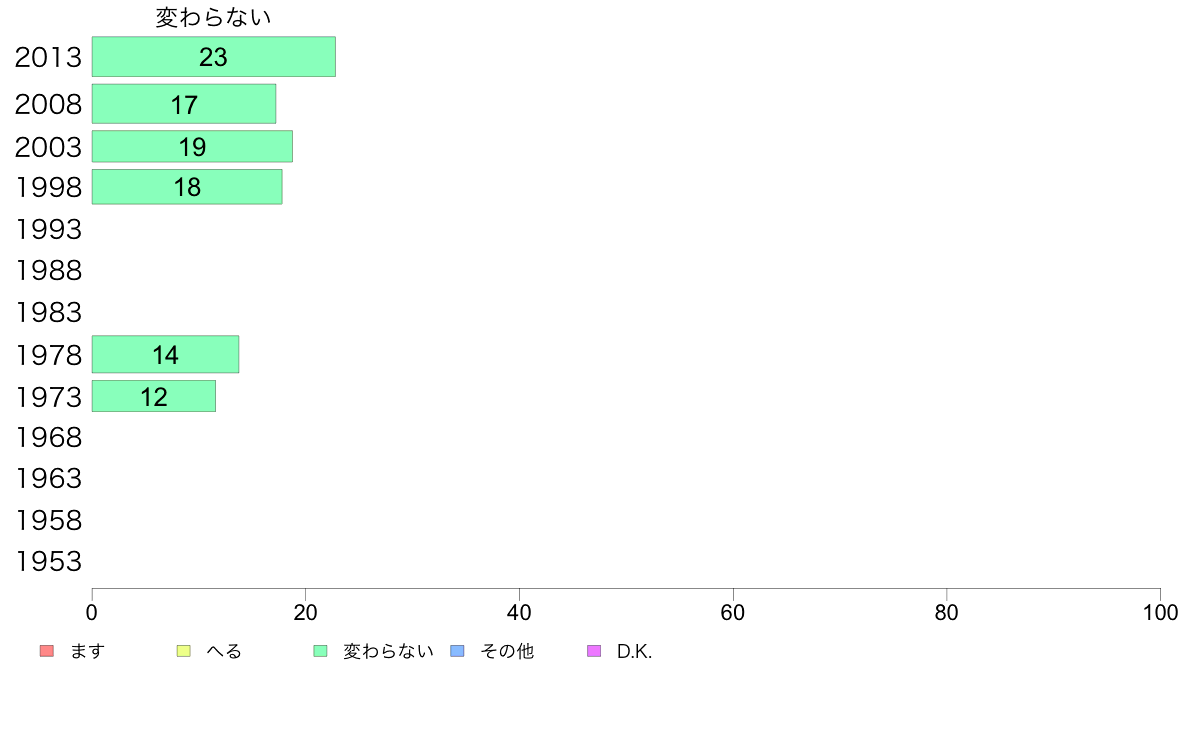This screenshot has width=1188, height=736.
Task: Select the 1978 bar showing 14
Action: point(165,354)
